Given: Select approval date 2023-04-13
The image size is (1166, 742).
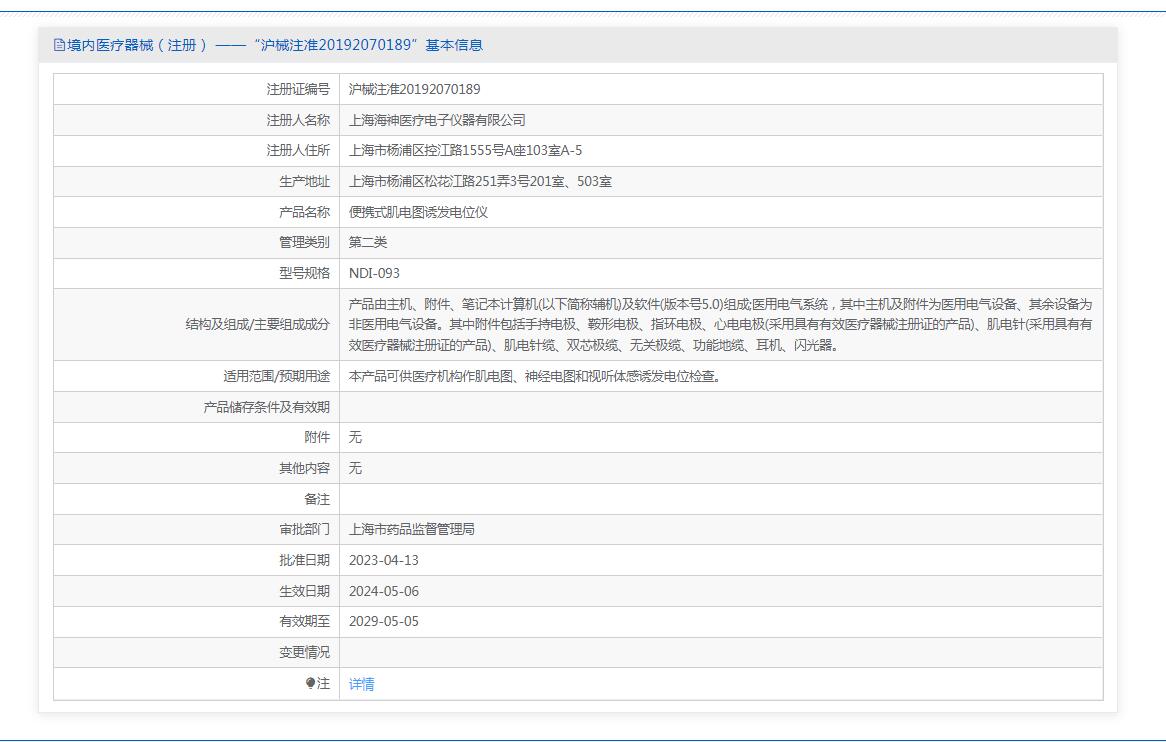Looking at the screenshot, I should 384,560.
